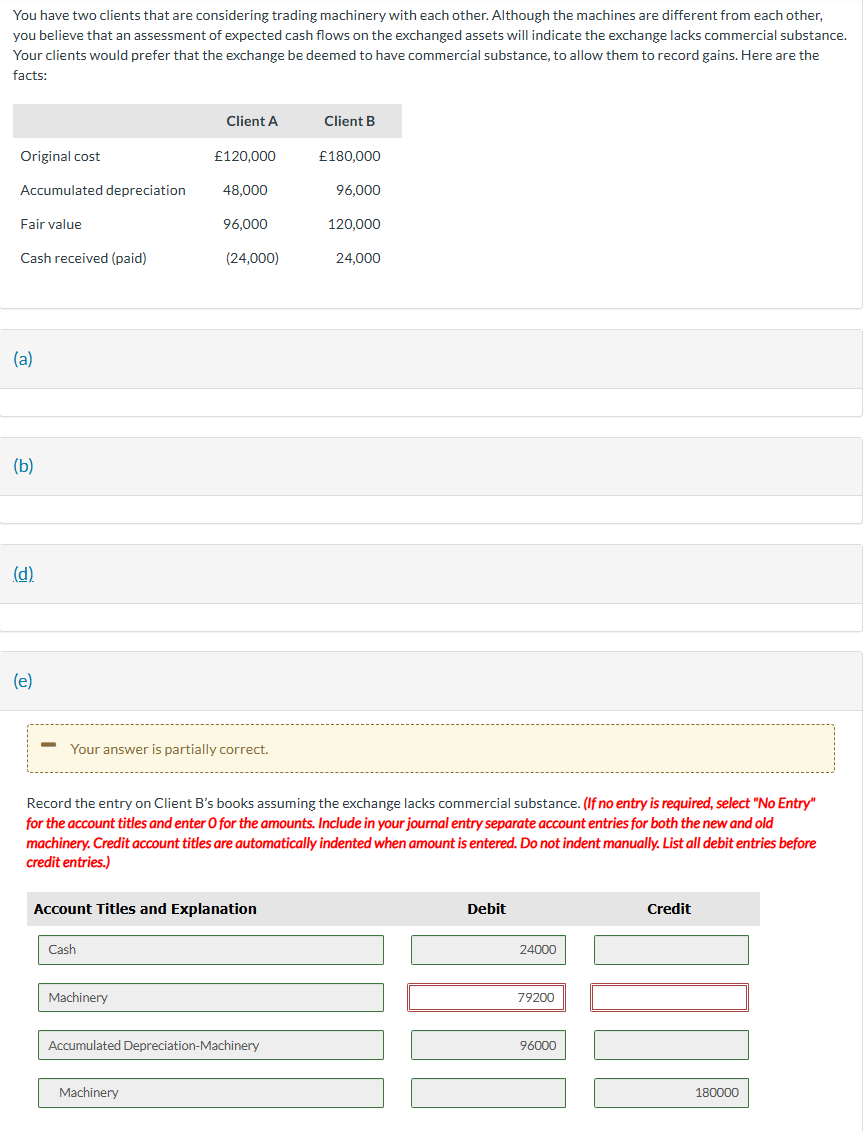This screenshot has height=1131, width=863.
Task: Click the 'Your answer is partially correct.' message
Action: coord(169,749)
